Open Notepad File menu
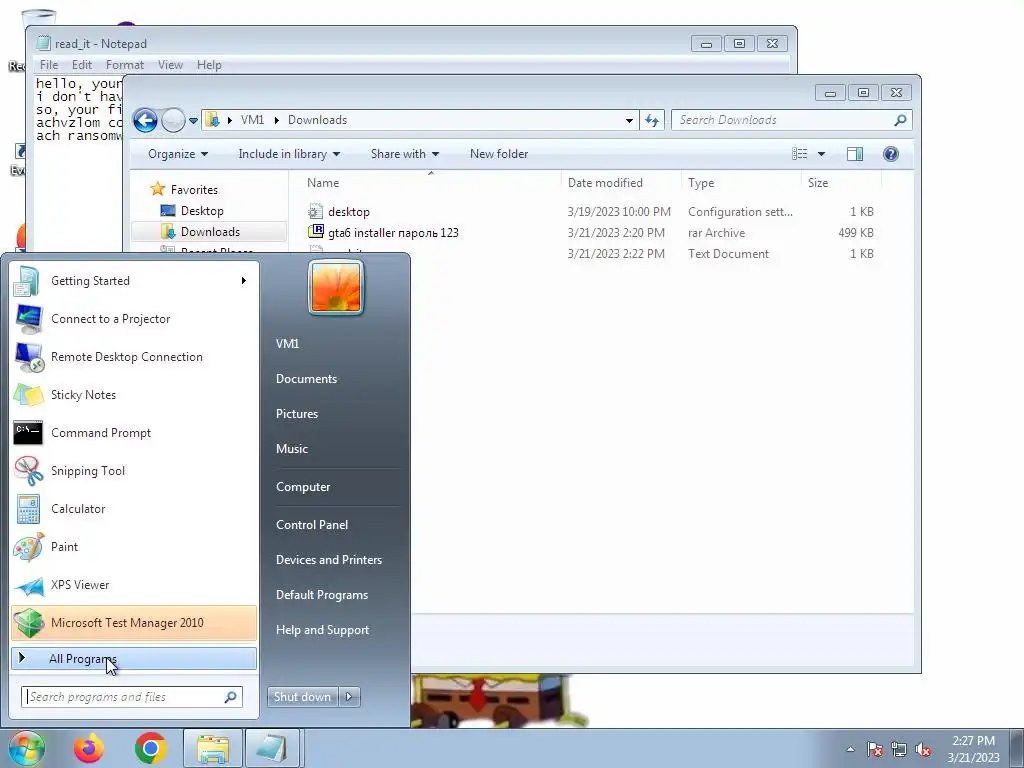The height and width of the screenshot is (768, 1024). point(49,65)
